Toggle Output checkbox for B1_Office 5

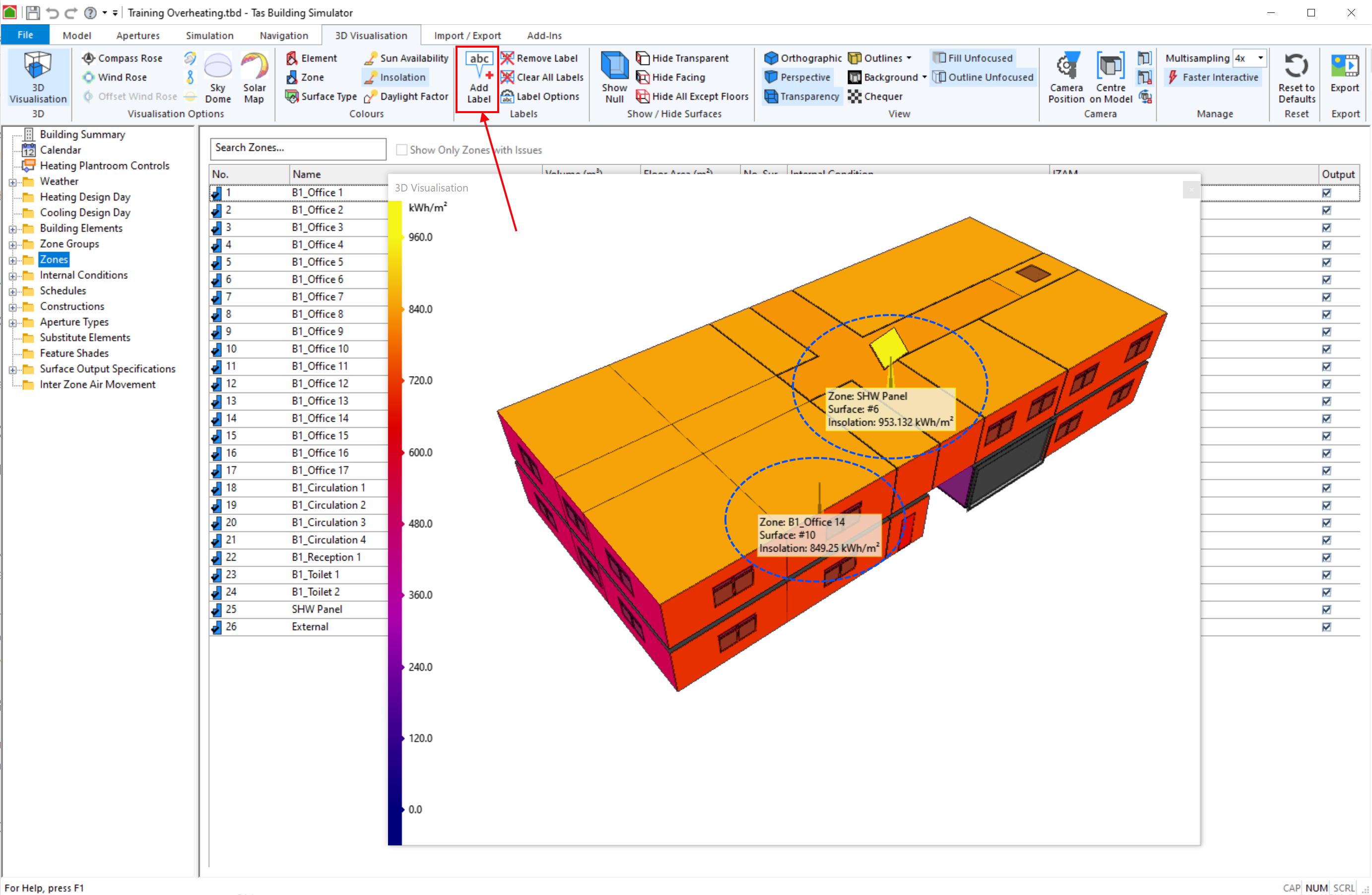[x=1327, y=262]
